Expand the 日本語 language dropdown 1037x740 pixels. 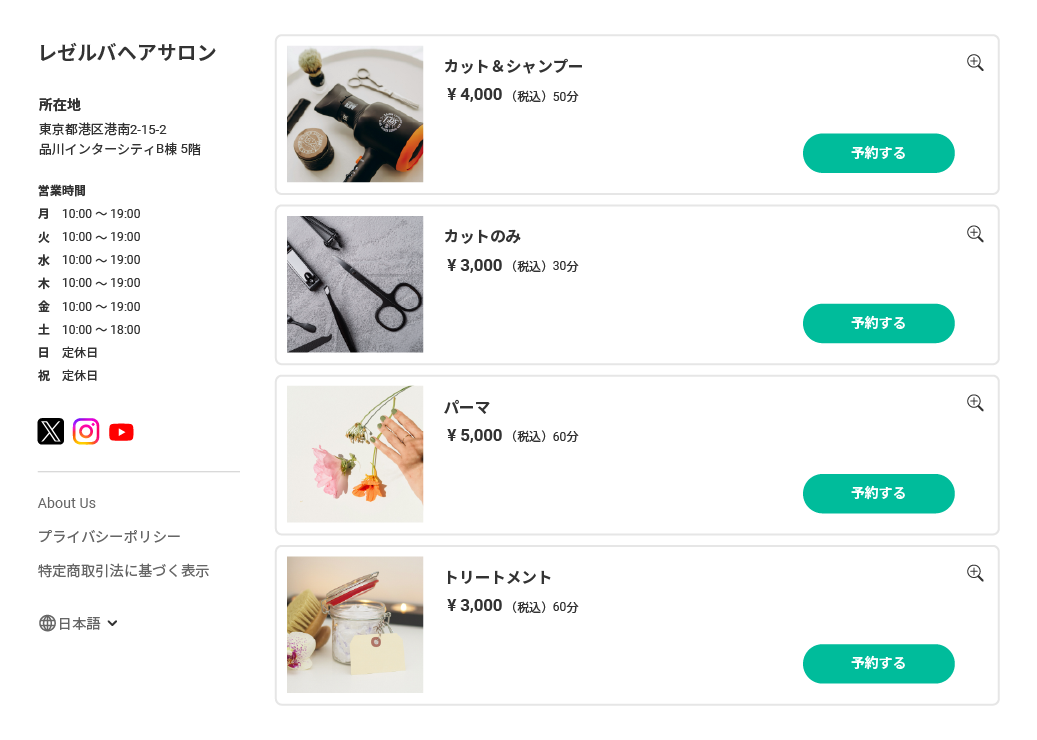112,623
